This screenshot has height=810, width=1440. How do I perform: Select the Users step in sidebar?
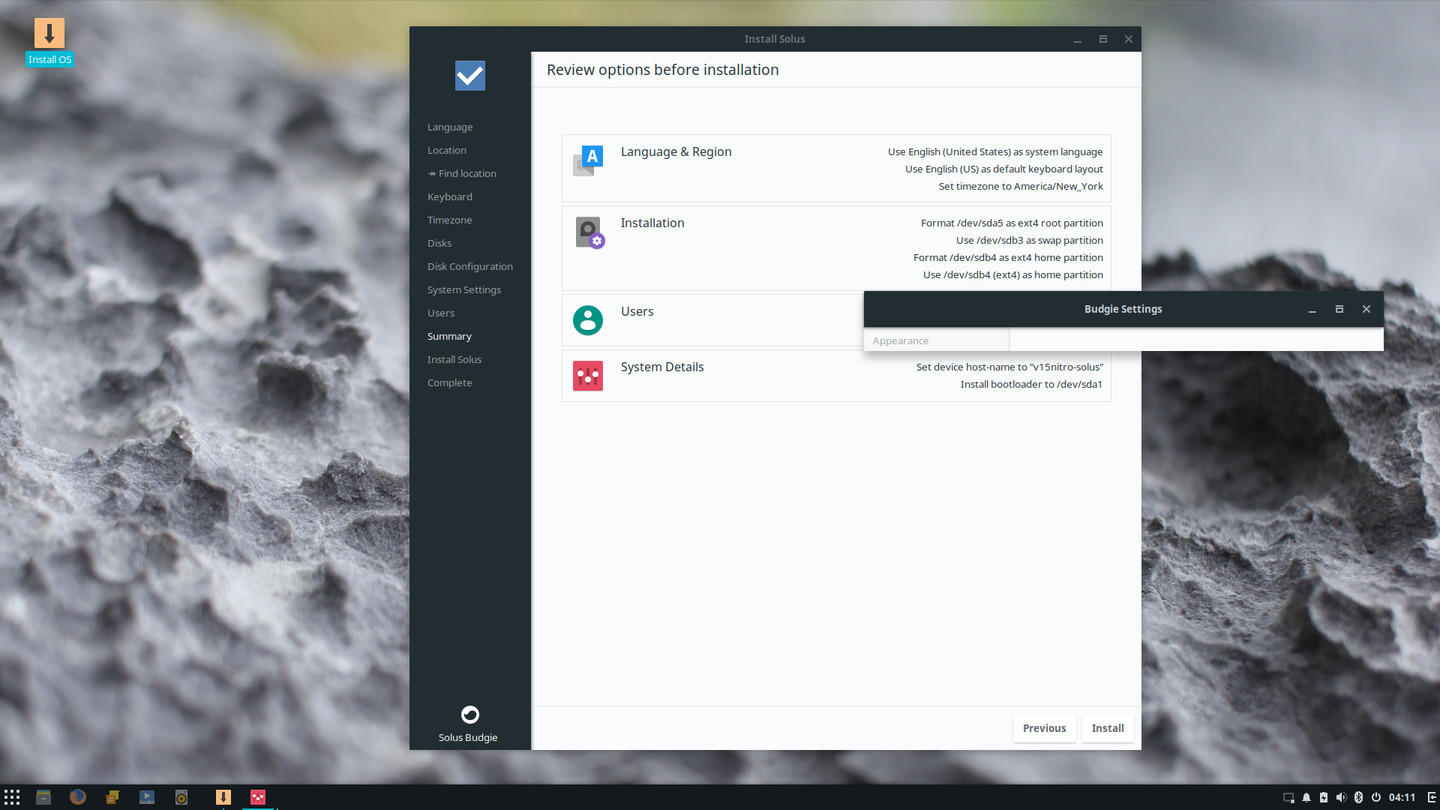click(x=441, y=313)
